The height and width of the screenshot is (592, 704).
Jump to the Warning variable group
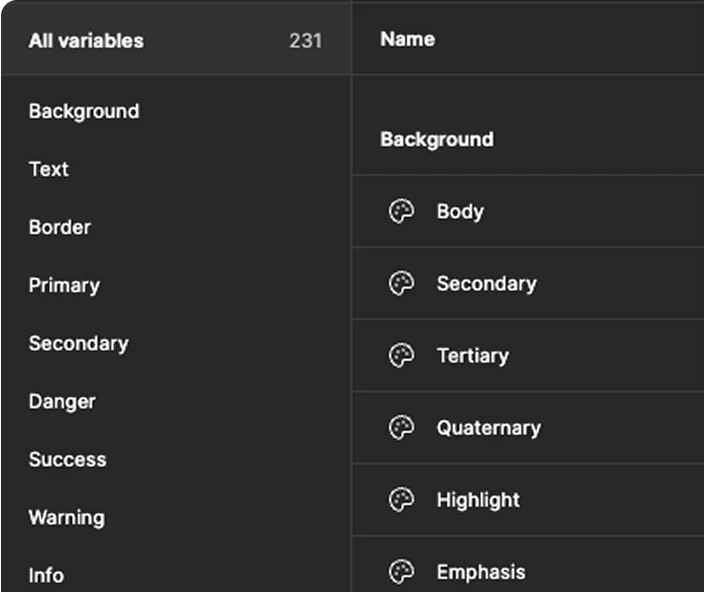[x=66, y=517]
